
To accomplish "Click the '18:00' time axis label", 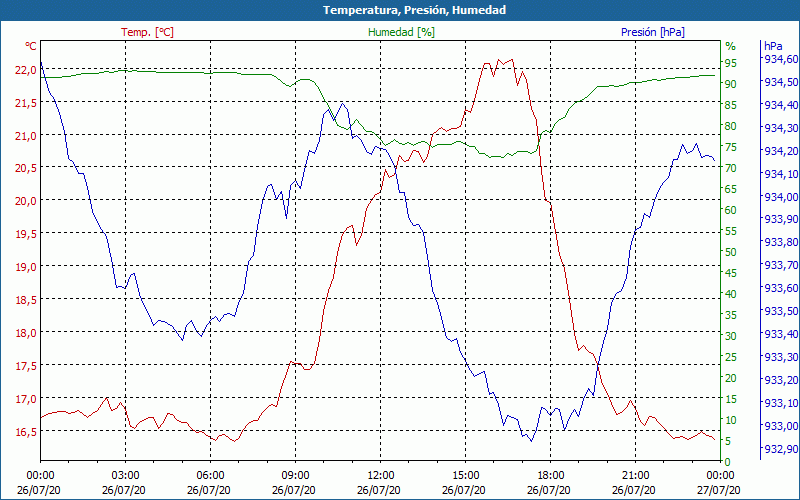I will (x=551, y=476).
